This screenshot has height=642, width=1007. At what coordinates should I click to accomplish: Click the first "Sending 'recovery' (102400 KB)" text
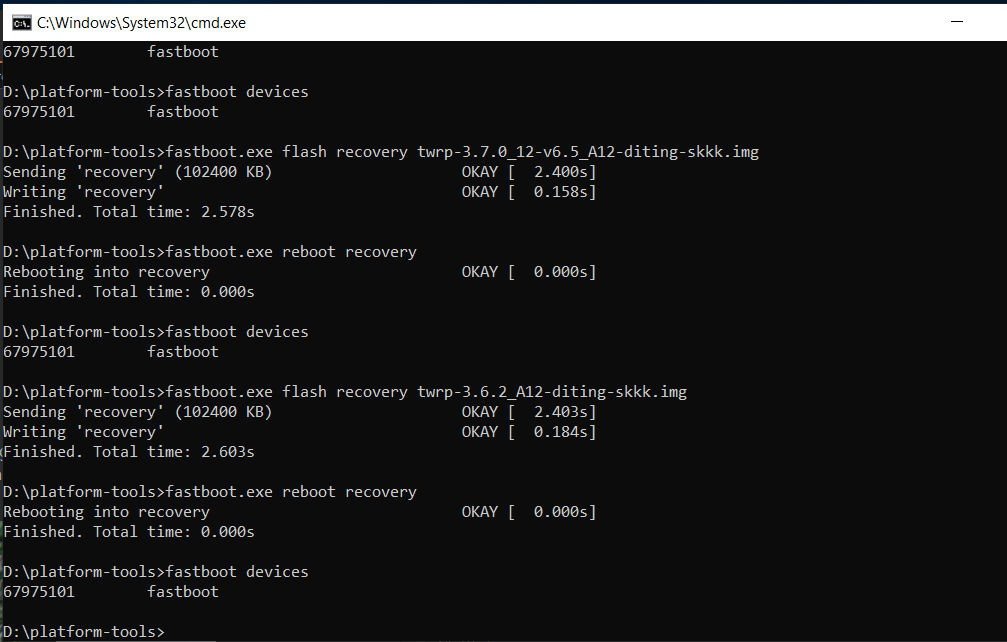pyautogui.click(x=137, y=172)
